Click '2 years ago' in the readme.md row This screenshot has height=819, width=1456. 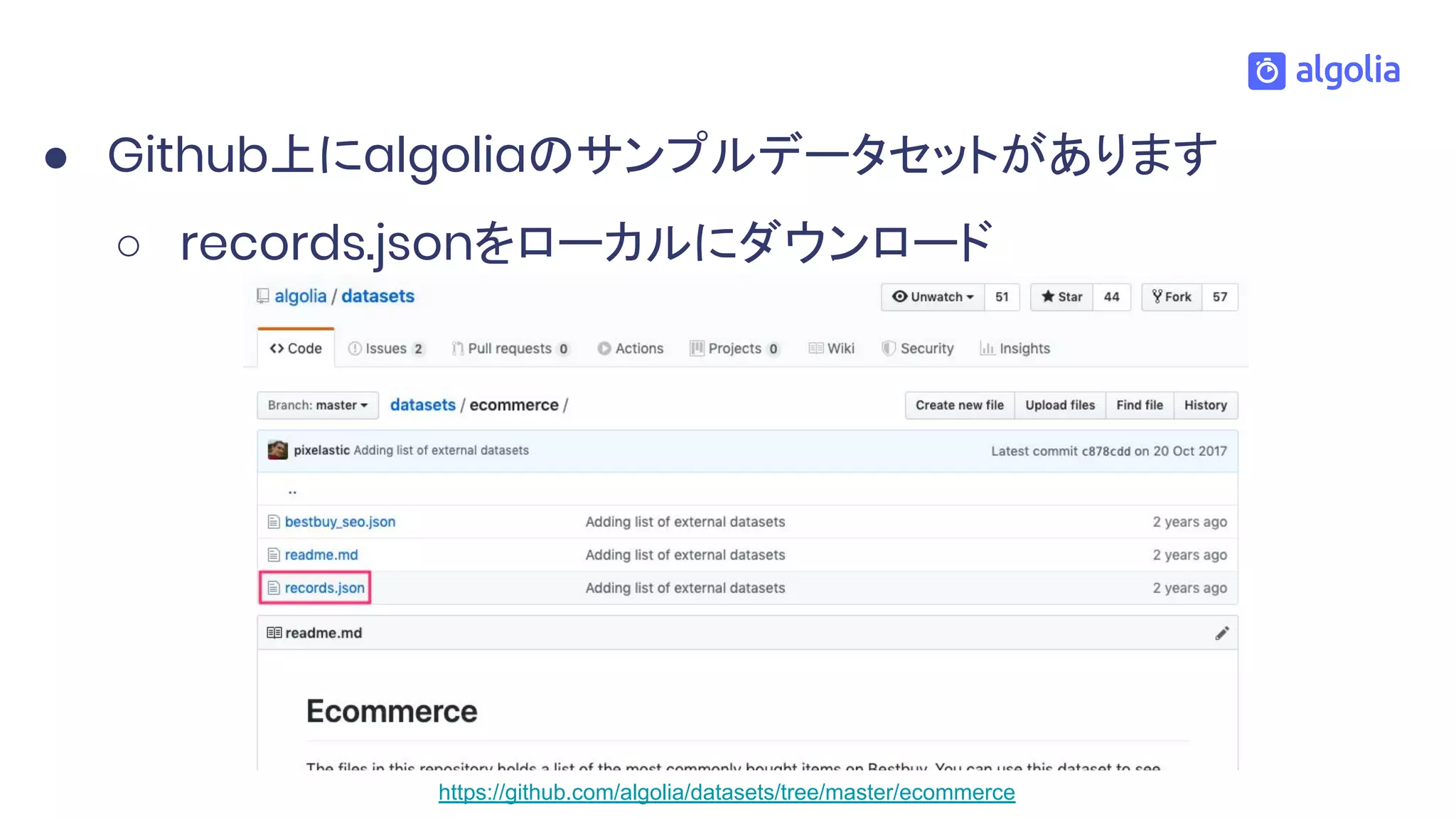1189,555
